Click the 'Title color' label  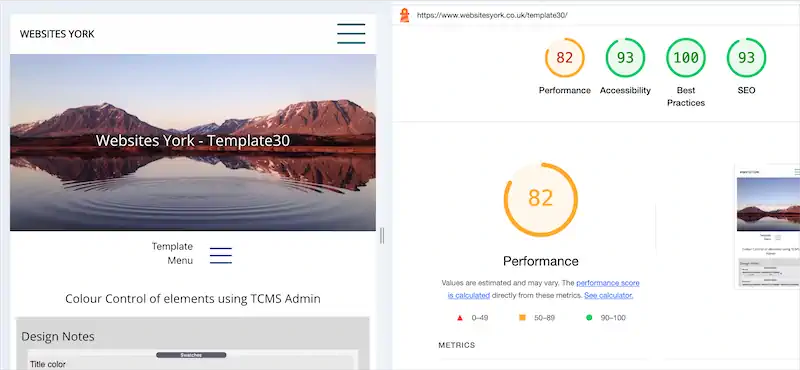[48, 364]
